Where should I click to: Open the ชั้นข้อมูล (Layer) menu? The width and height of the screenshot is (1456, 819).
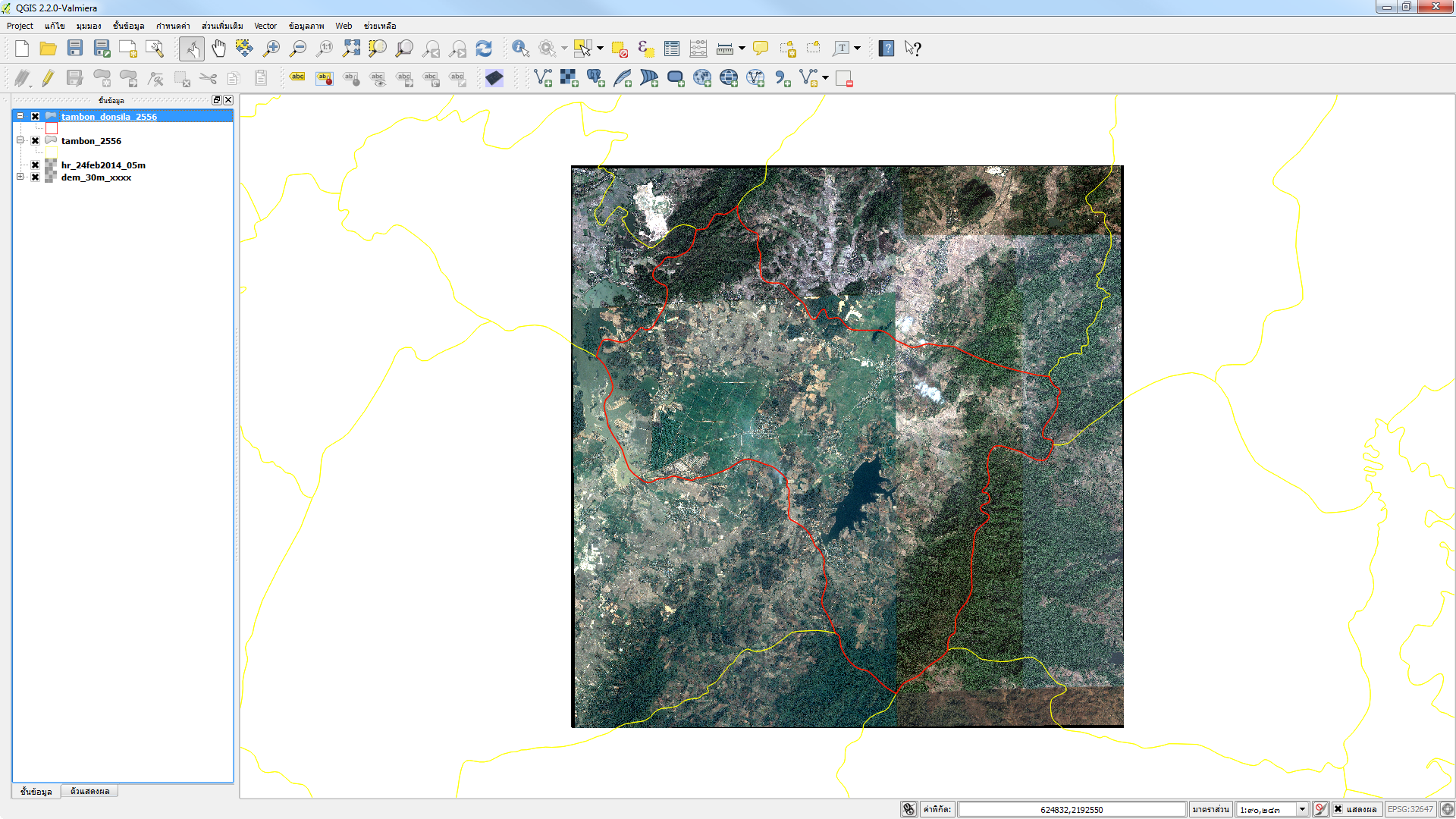tap(128, 26)
